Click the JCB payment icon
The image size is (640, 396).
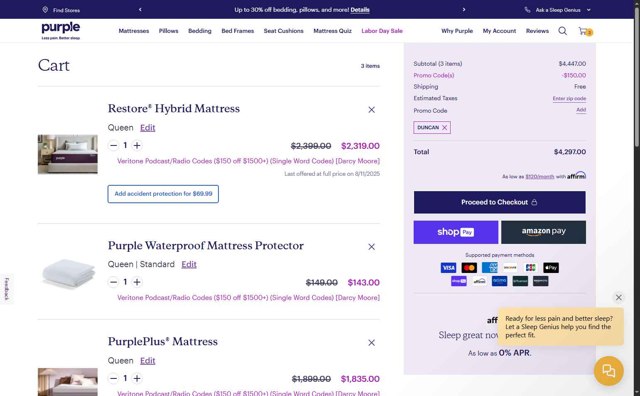pos(531,268)
